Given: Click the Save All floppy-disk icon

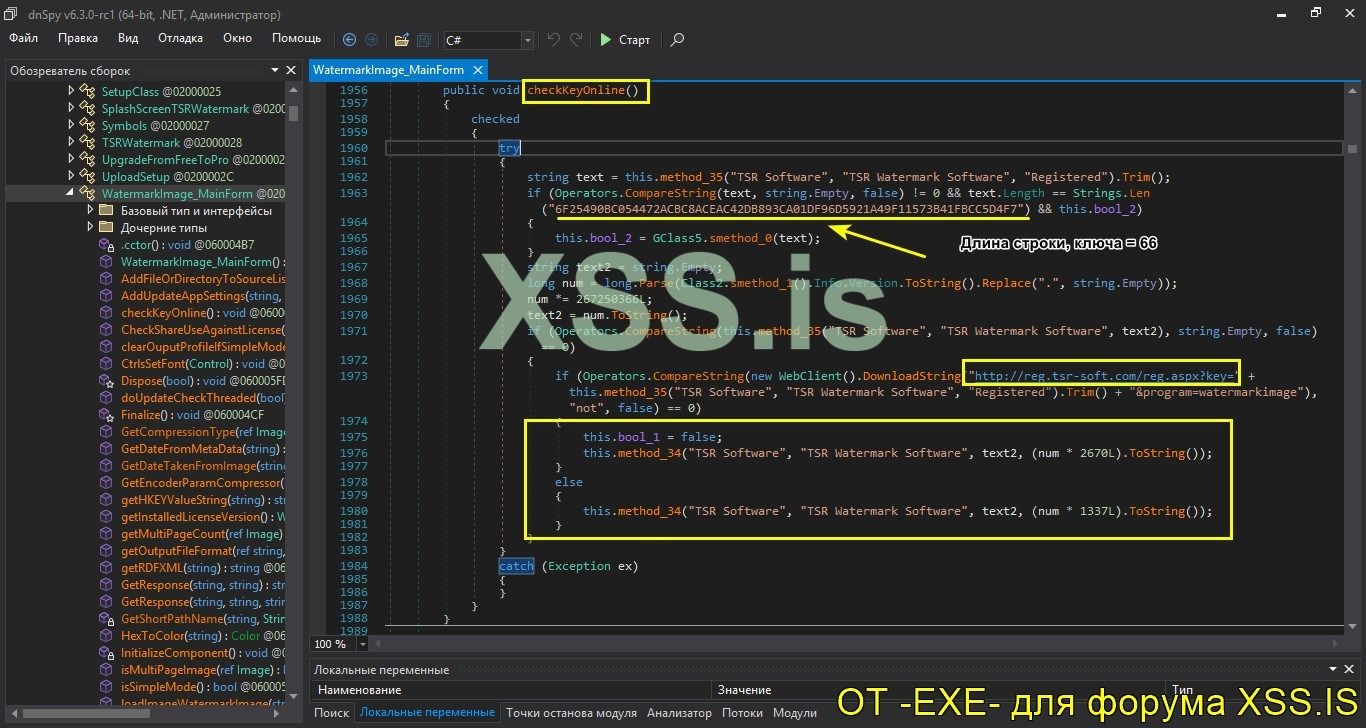Looking at the screenshot, I should pyautogui.click(x=424, y=40).
